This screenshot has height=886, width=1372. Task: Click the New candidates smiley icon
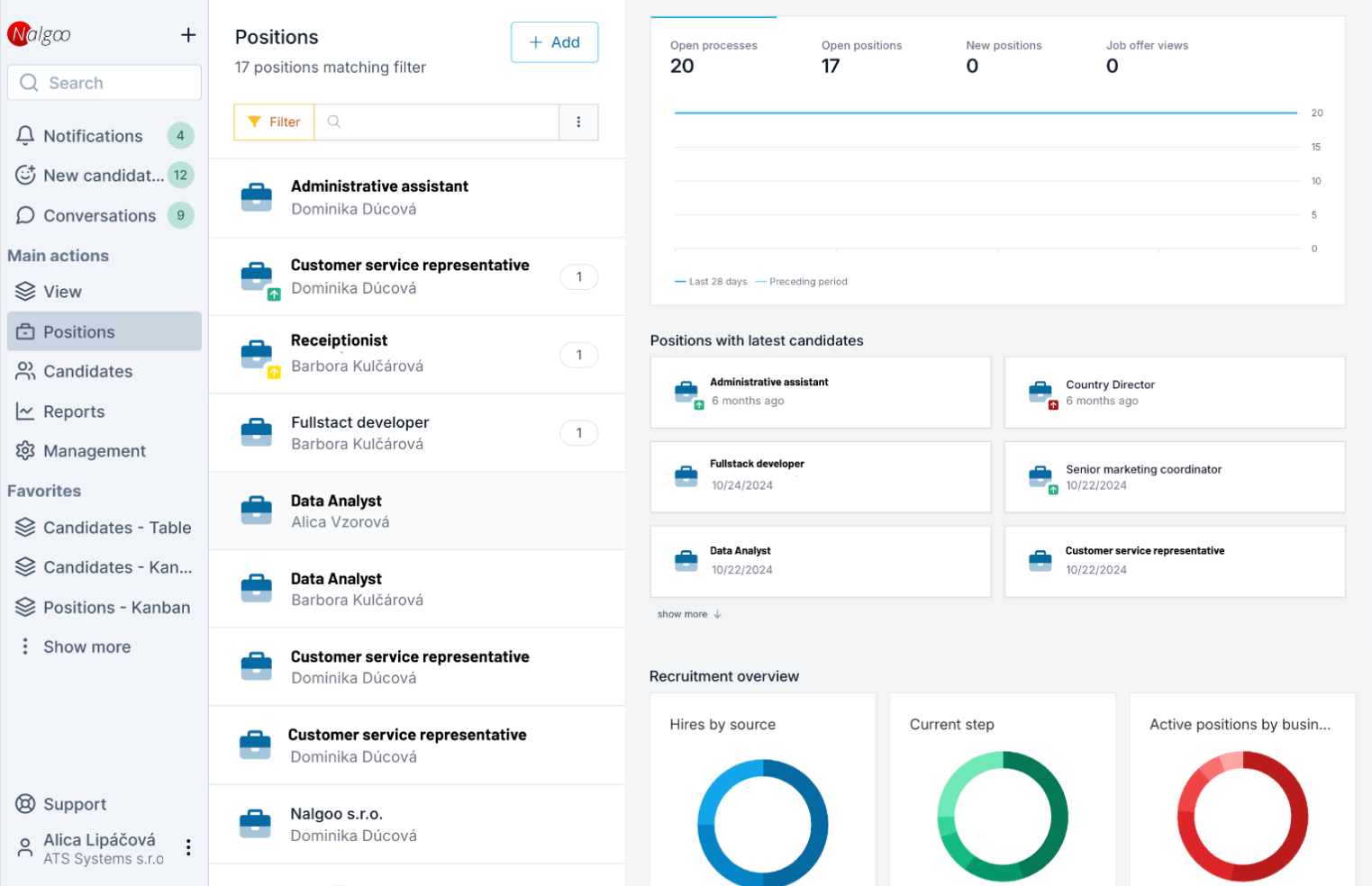(25, 176)
